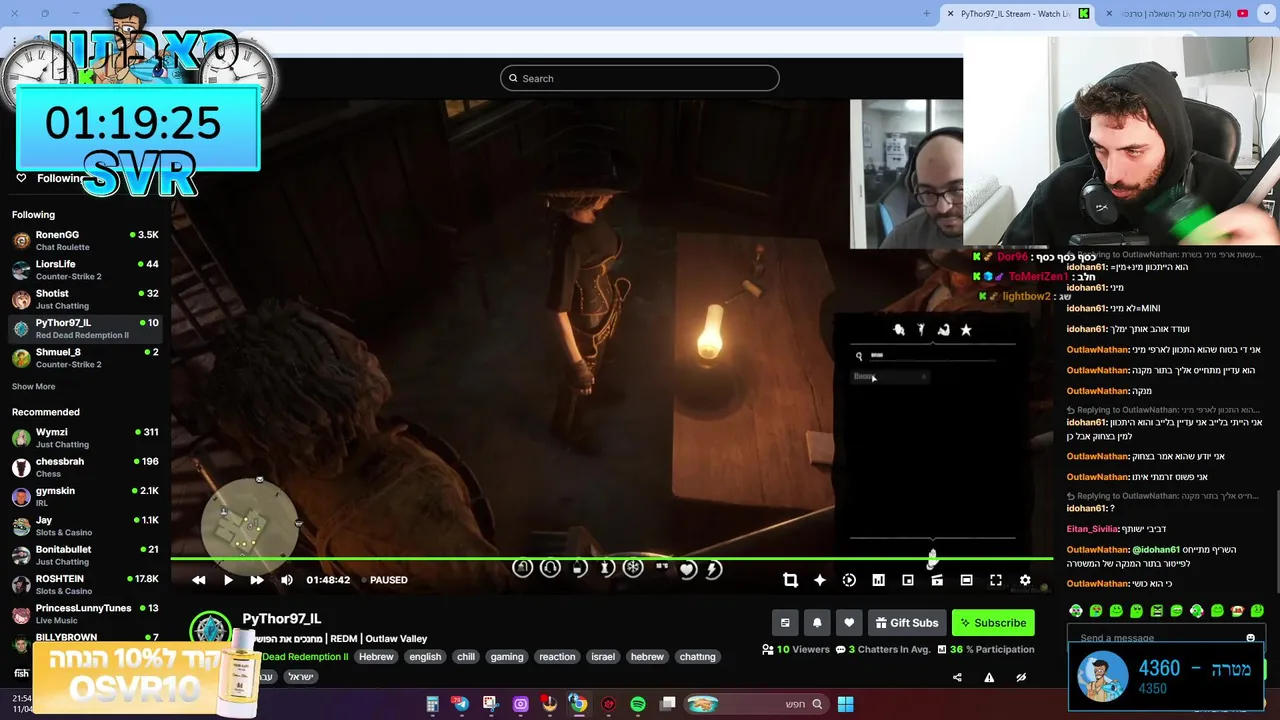Subscribe to PyThor97_IL

993,623
